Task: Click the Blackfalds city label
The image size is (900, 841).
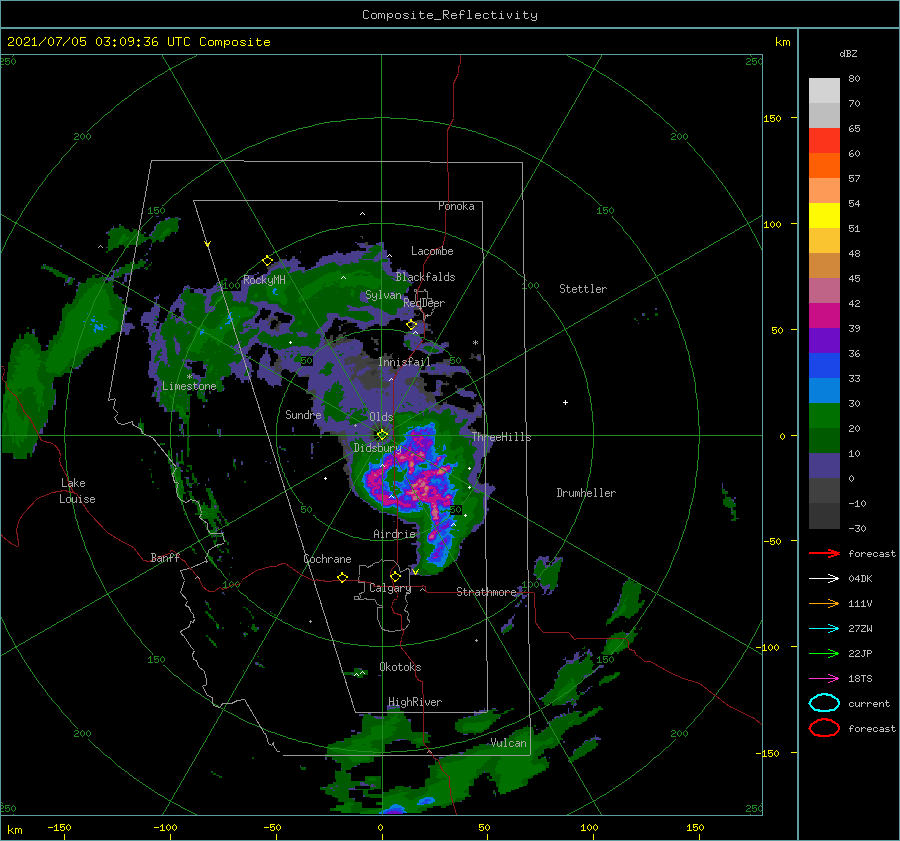Action: pyautogui.click(x=425, y=277)
